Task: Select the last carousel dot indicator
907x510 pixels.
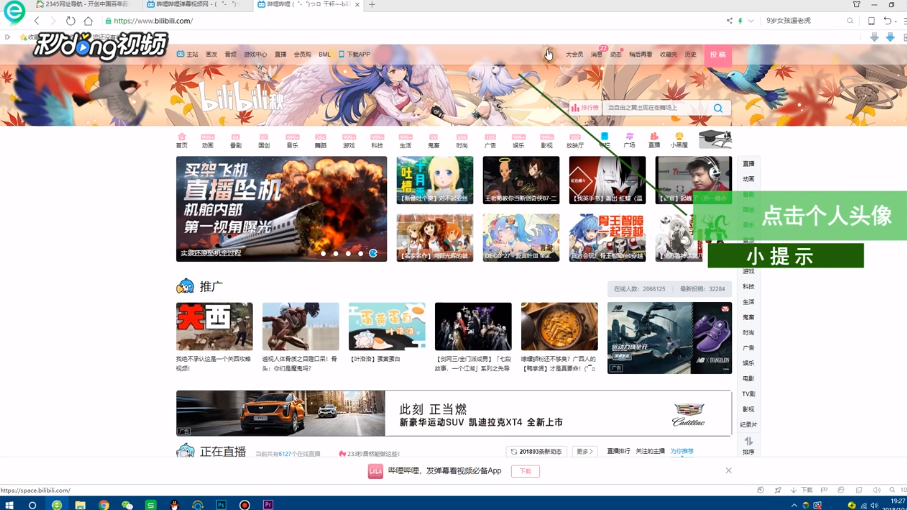Action: point(373,253)
